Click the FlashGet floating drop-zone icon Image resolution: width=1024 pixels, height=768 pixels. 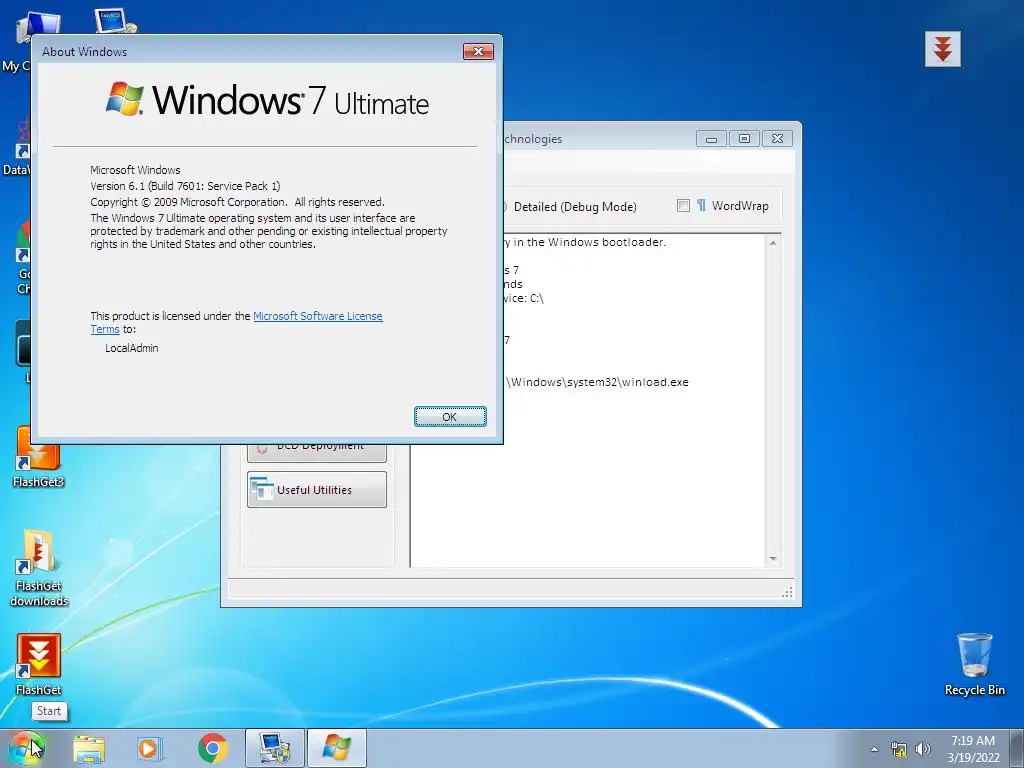coord(942,49)
